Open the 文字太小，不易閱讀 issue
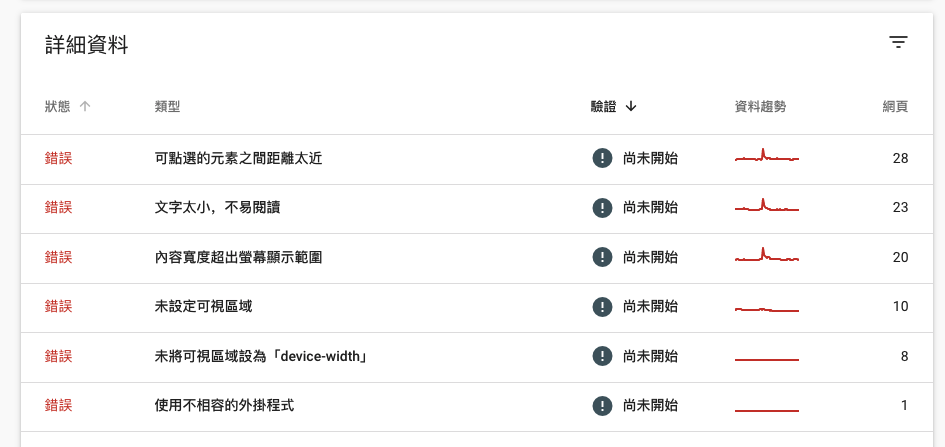The height and width of the screenshot is (447, 945). (217, 208)
